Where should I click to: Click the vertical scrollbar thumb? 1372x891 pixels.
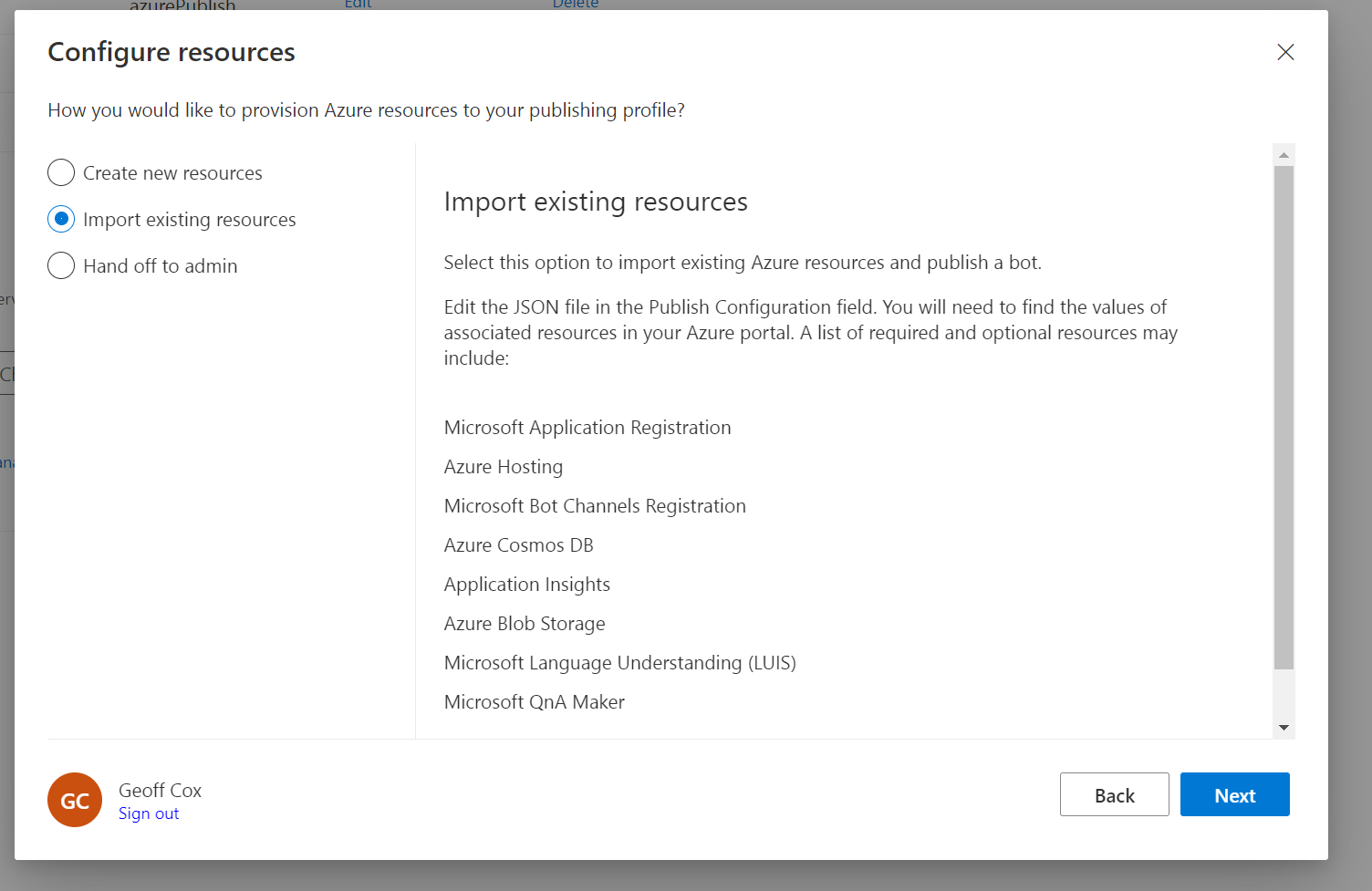click(x=1284, y=416)
